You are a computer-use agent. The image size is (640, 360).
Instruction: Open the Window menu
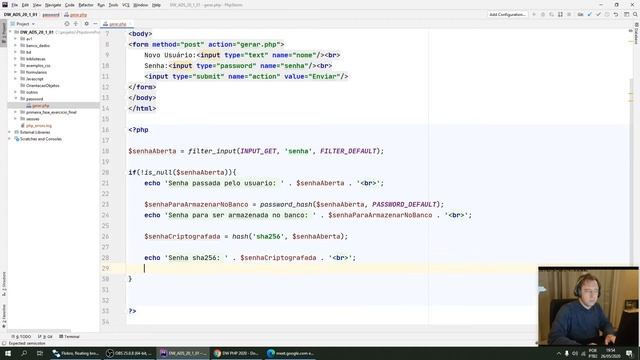[141, 5]
